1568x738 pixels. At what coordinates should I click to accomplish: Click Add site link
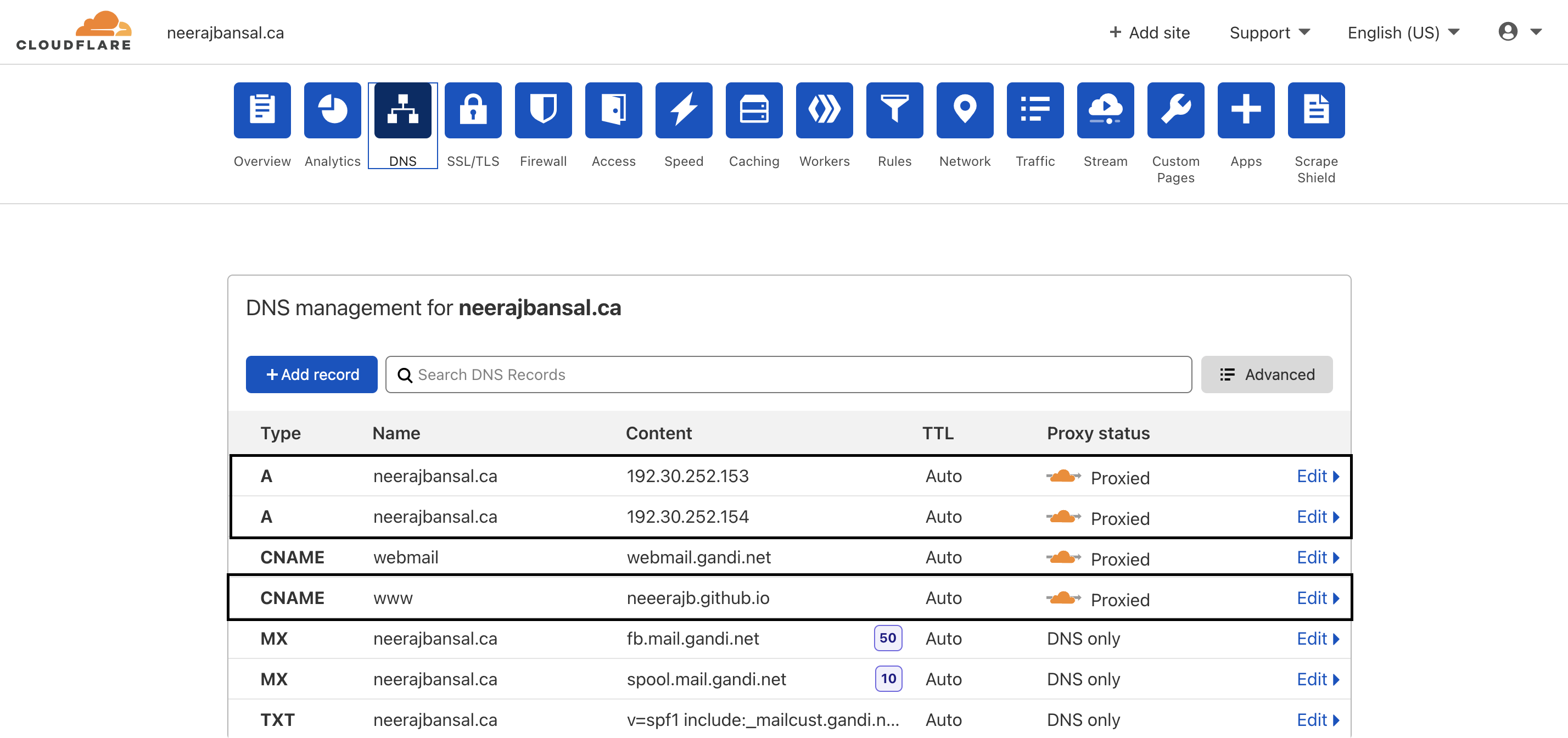[1149, 32]
